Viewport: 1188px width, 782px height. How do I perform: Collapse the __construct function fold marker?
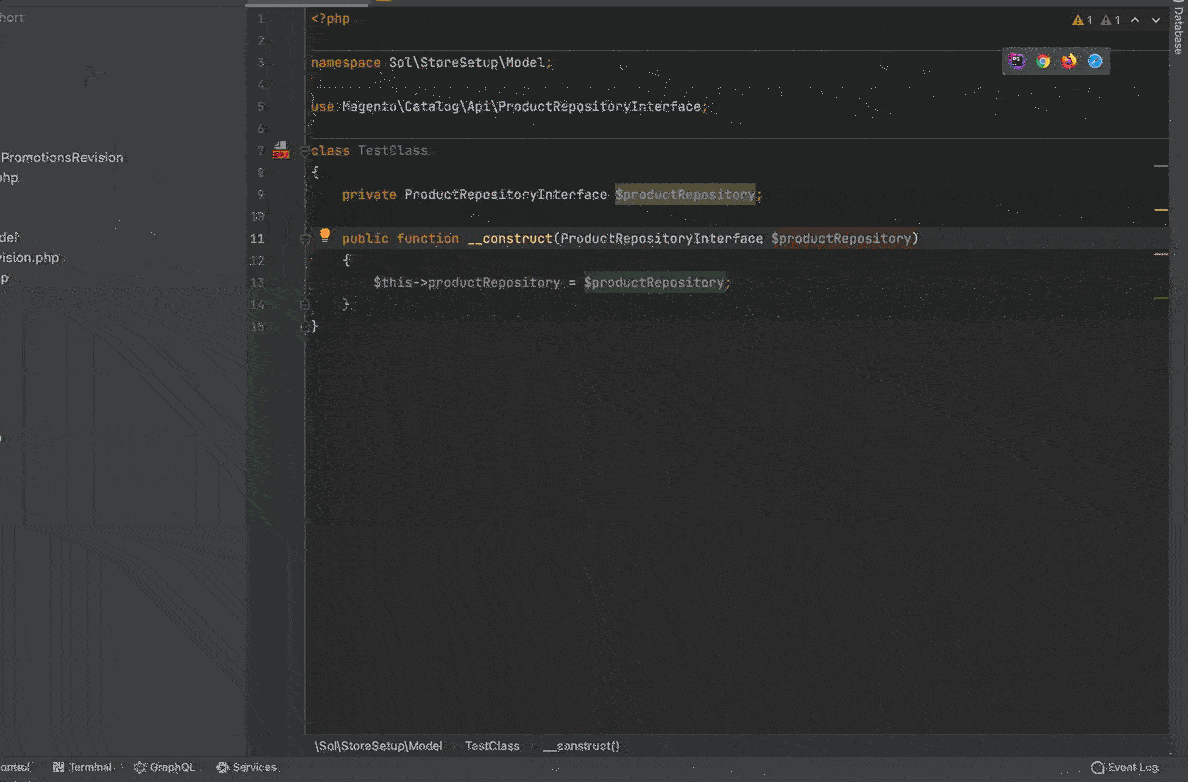coord(306,239)
